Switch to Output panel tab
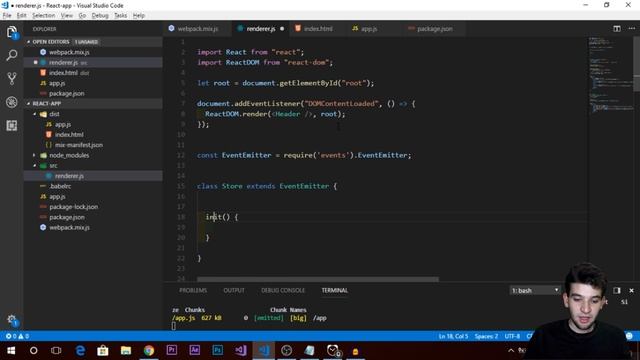 coord(234,290)
